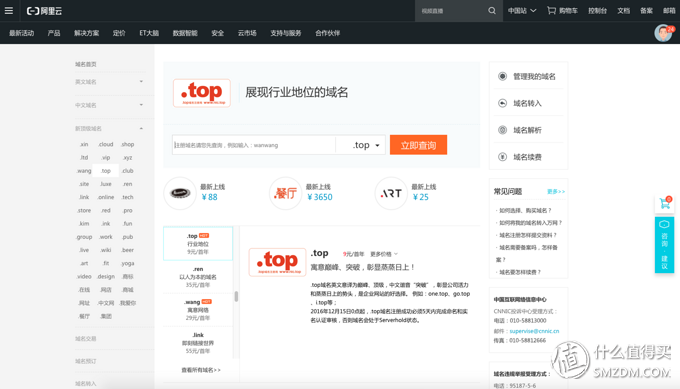
Task: Select .design in sidebar domain list
Action: (x=105, y=277)
